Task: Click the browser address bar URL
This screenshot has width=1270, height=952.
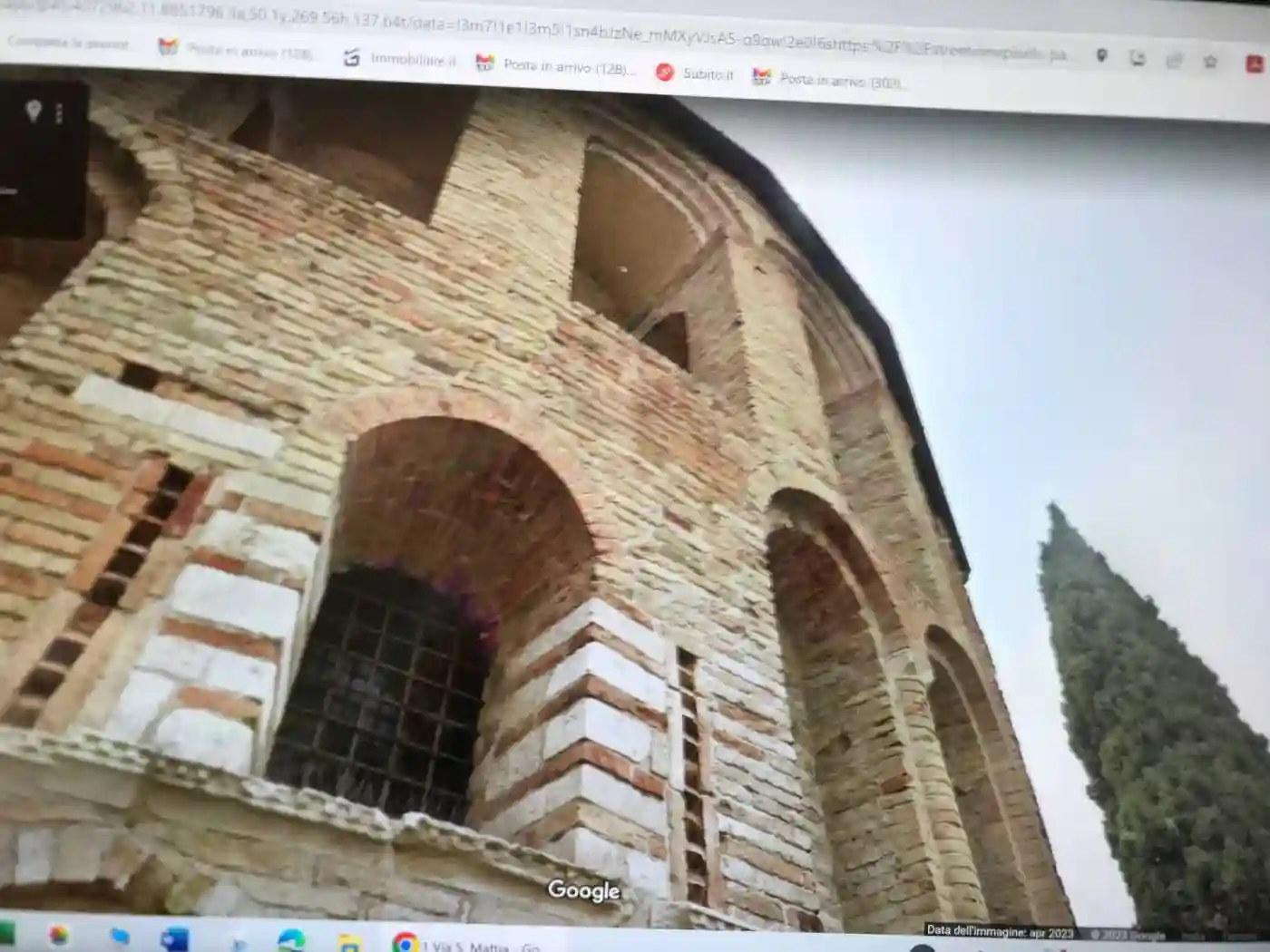Action: (x=544, y=30)
